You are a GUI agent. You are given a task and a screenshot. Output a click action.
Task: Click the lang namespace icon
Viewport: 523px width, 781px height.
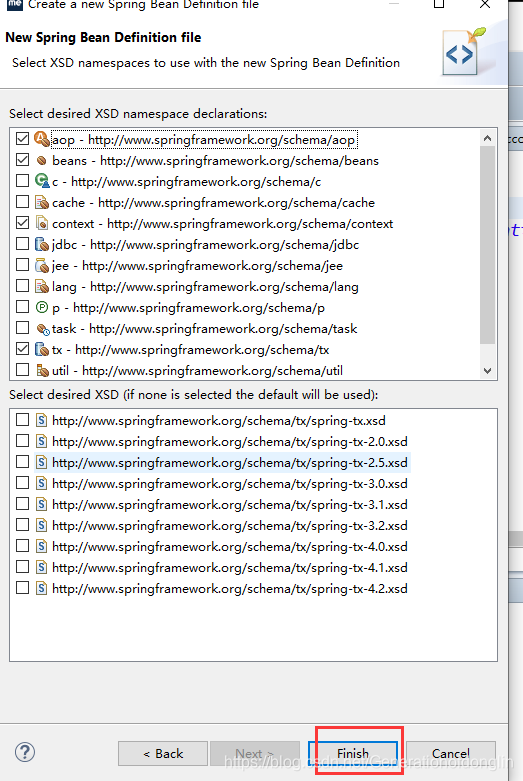pyautogui.click(x=42, y=286)
